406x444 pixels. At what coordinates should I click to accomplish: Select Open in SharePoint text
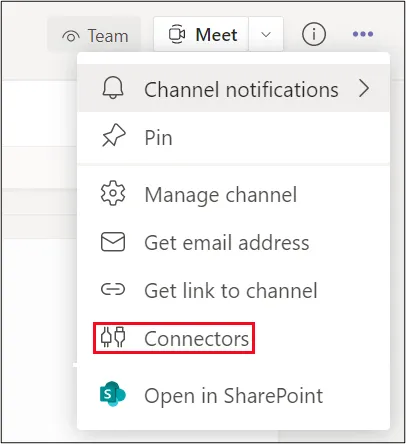click(234, 396)
